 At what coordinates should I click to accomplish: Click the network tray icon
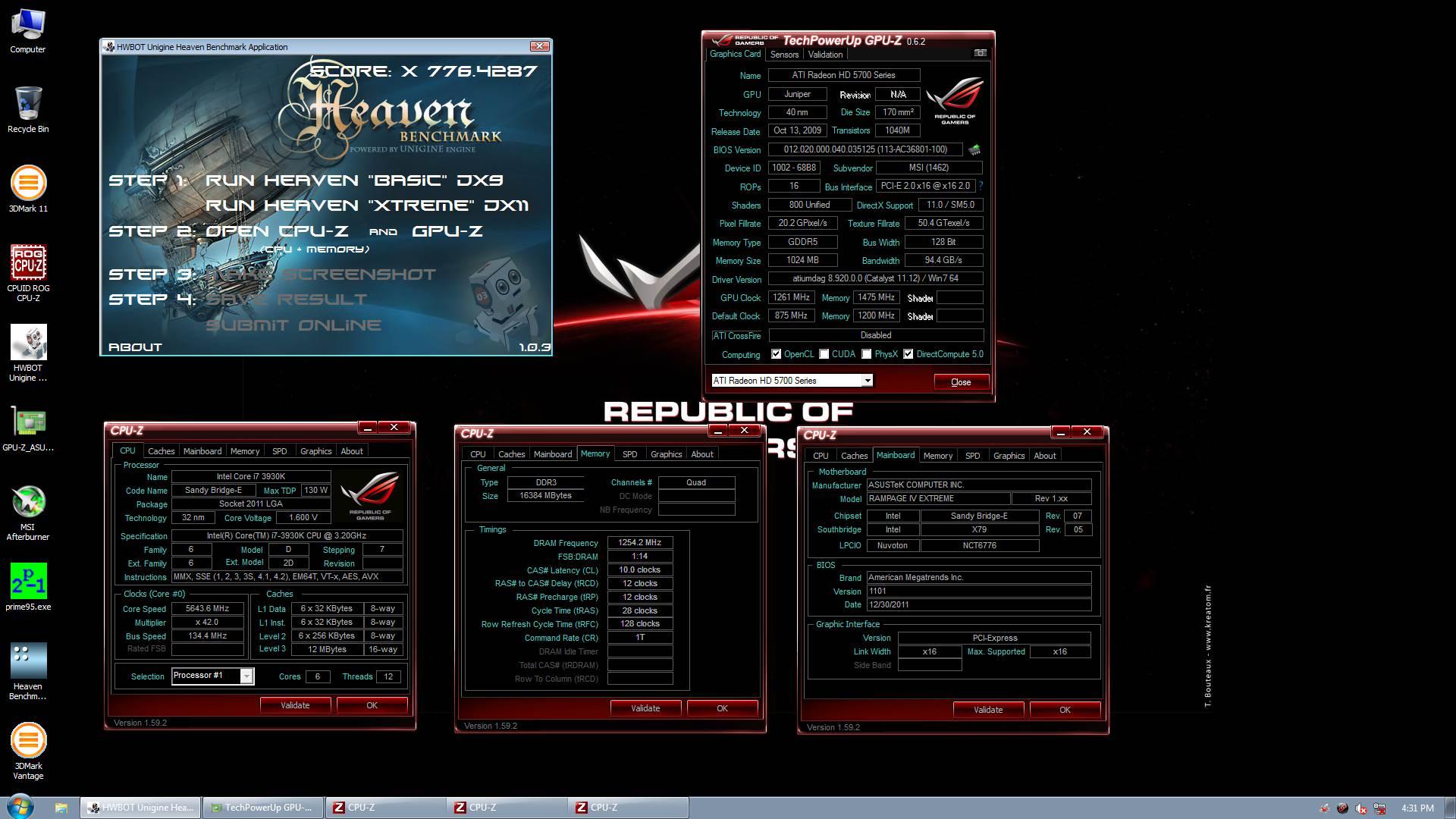[x=1379, y=808]
